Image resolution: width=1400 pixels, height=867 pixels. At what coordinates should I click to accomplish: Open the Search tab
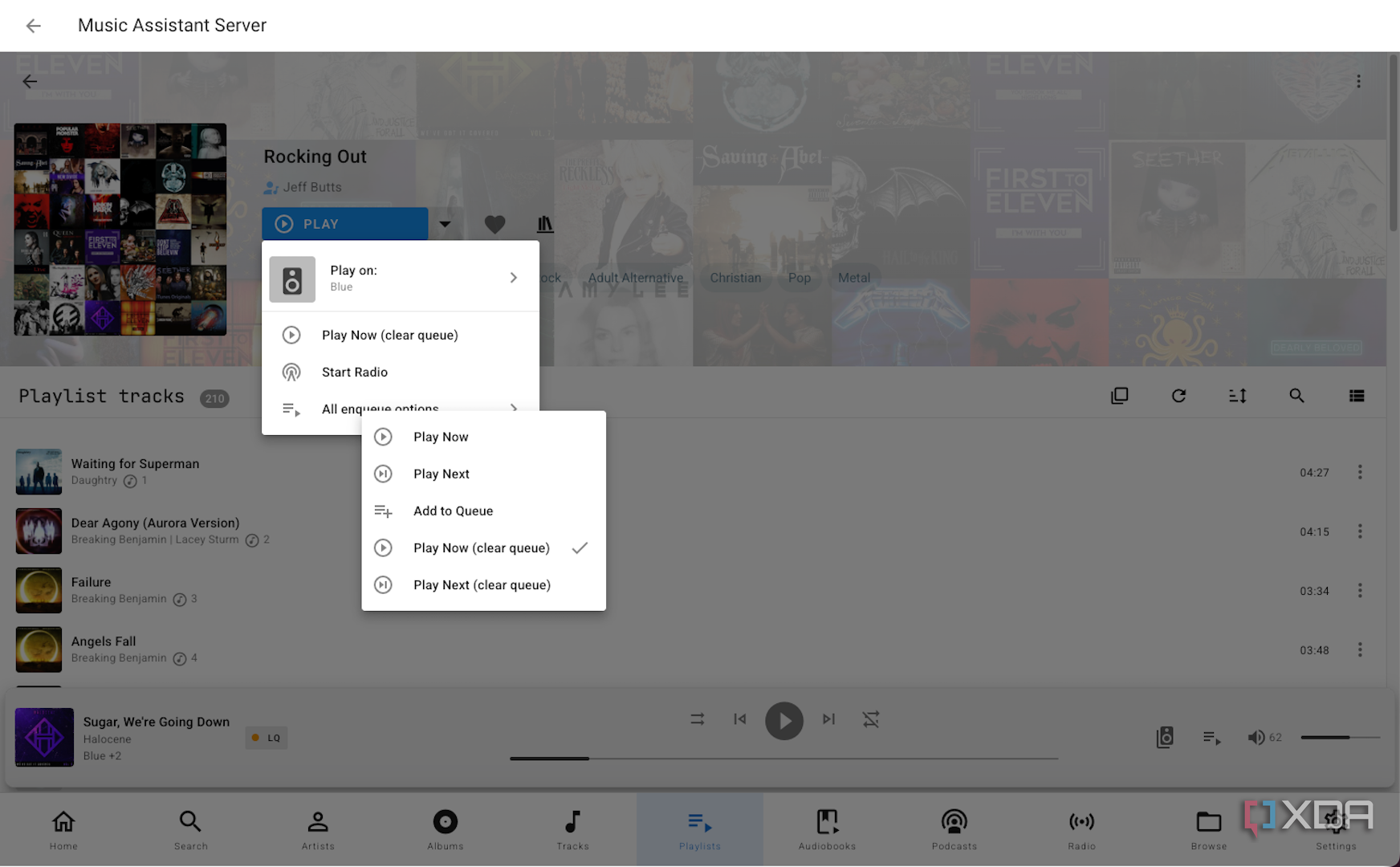pos(190,830)
